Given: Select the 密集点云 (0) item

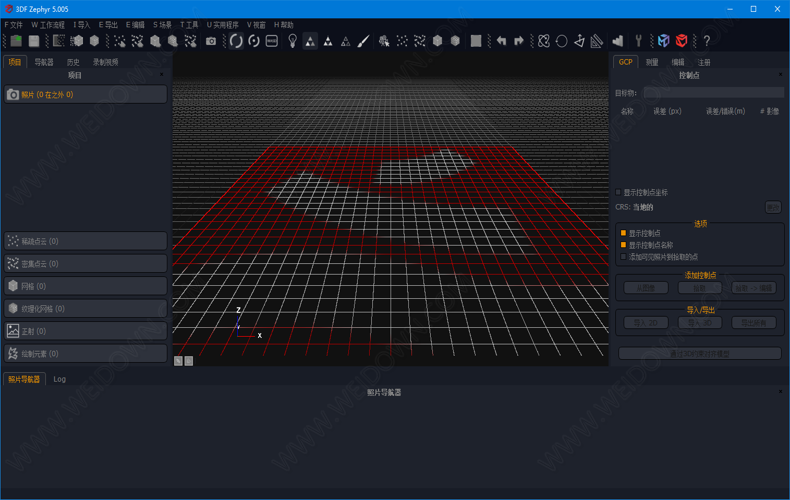Looking at the screenshot, I should 86,264.
